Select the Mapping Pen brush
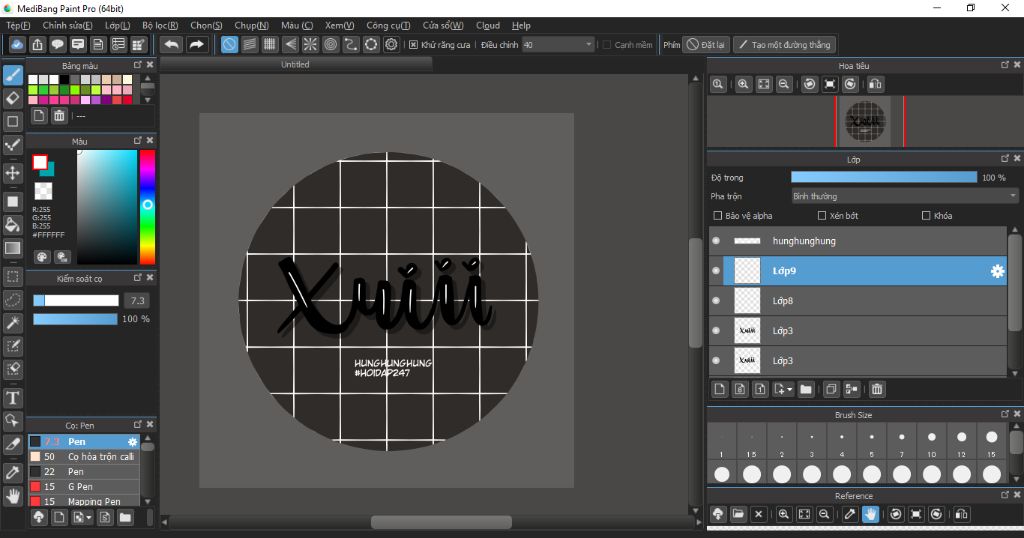 pyautogui.click(x=84, y=501)
